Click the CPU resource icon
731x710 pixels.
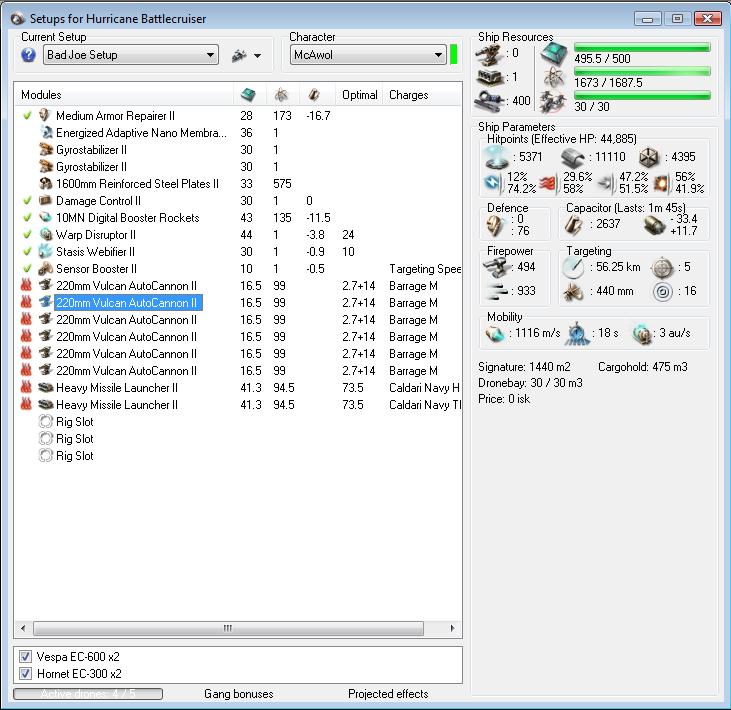point(554,54)
